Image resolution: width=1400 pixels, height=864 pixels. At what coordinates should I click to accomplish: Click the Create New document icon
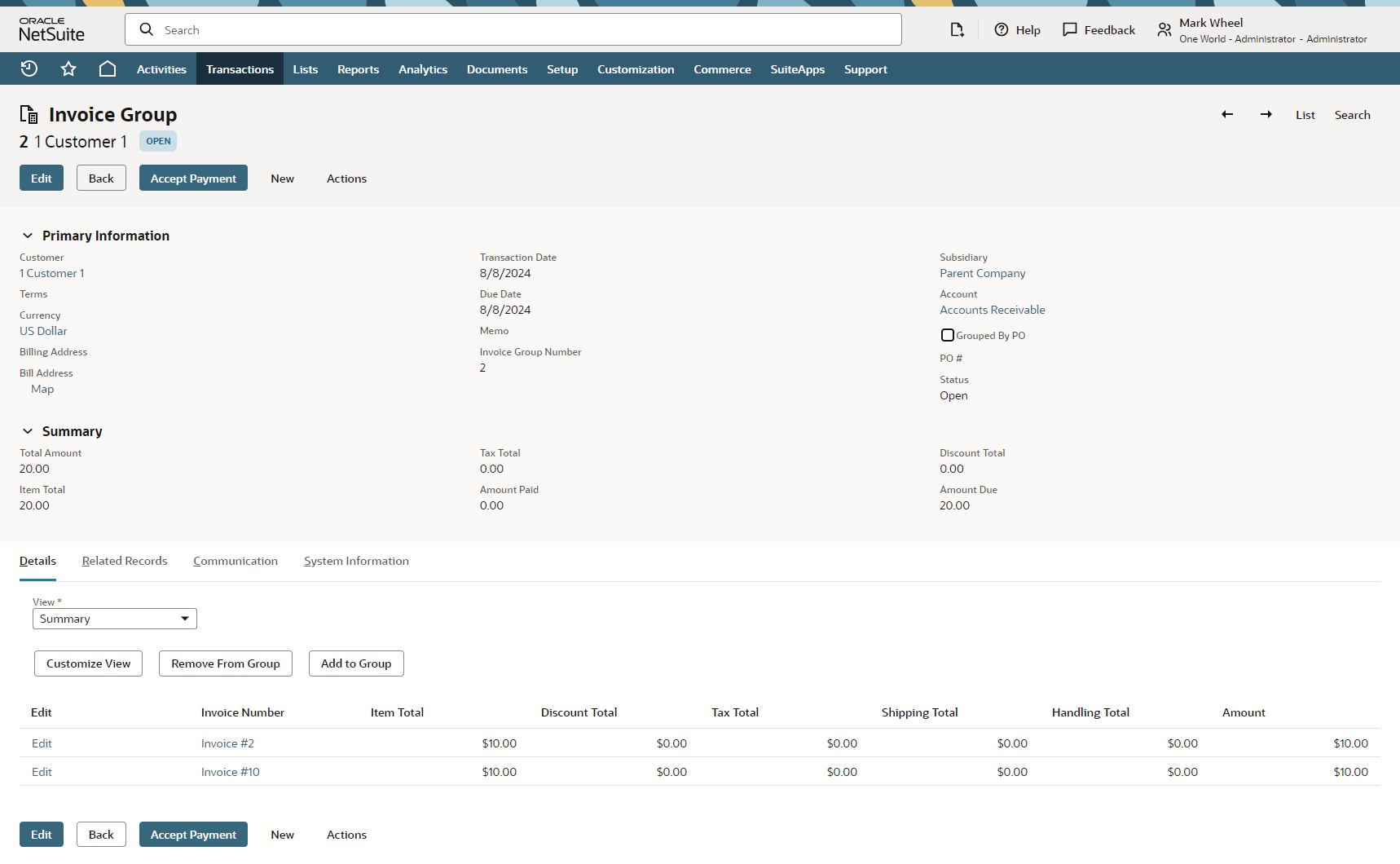[x=958, y=29]
